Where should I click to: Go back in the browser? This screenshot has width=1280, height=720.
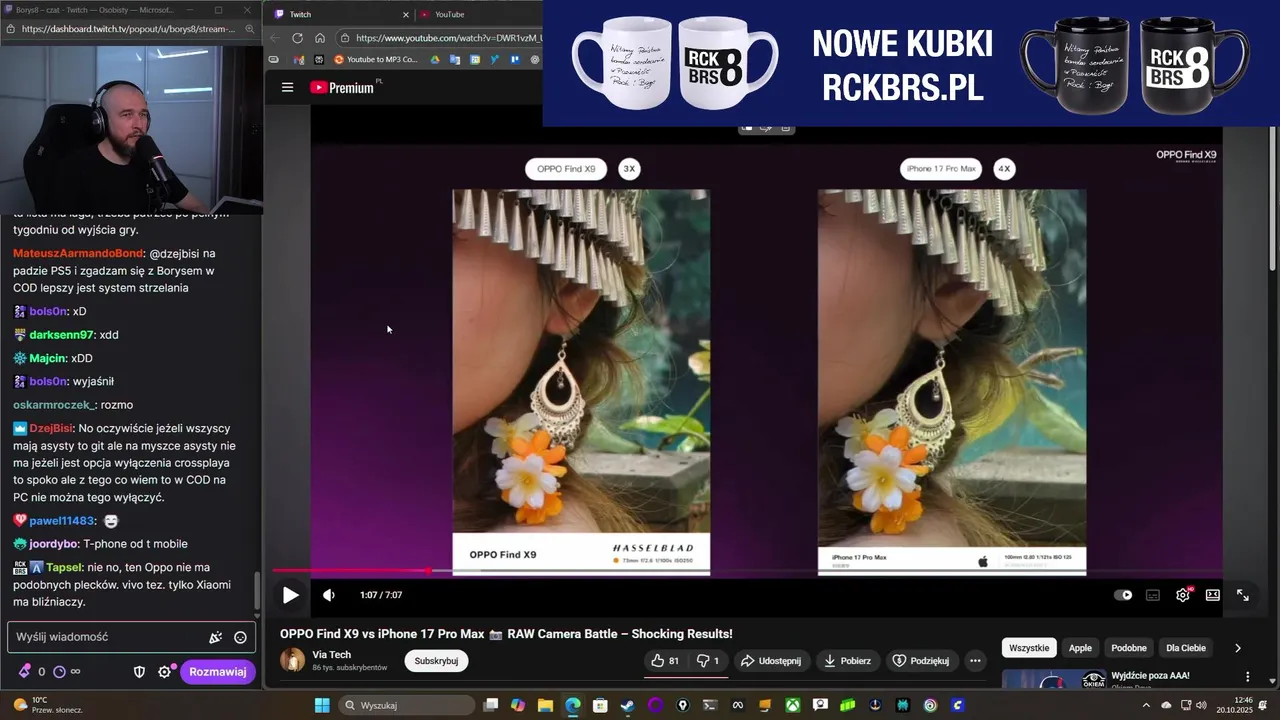pyautogui.click(x=275, y=38)
